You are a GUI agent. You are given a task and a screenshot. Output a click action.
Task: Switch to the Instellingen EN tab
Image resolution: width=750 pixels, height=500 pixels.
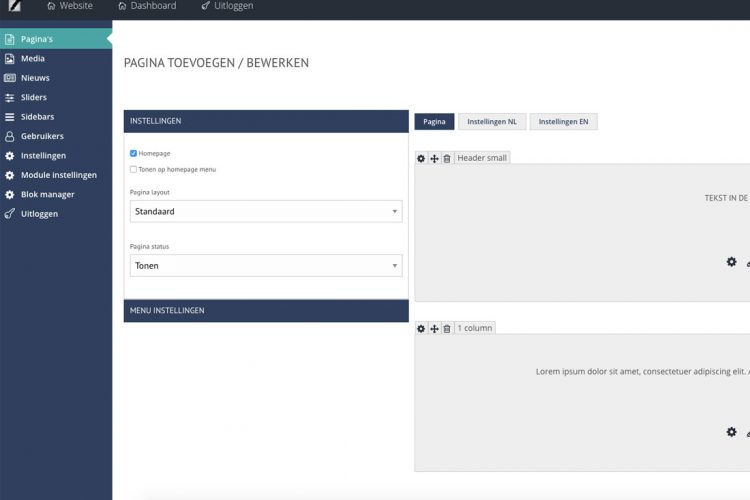563,121
